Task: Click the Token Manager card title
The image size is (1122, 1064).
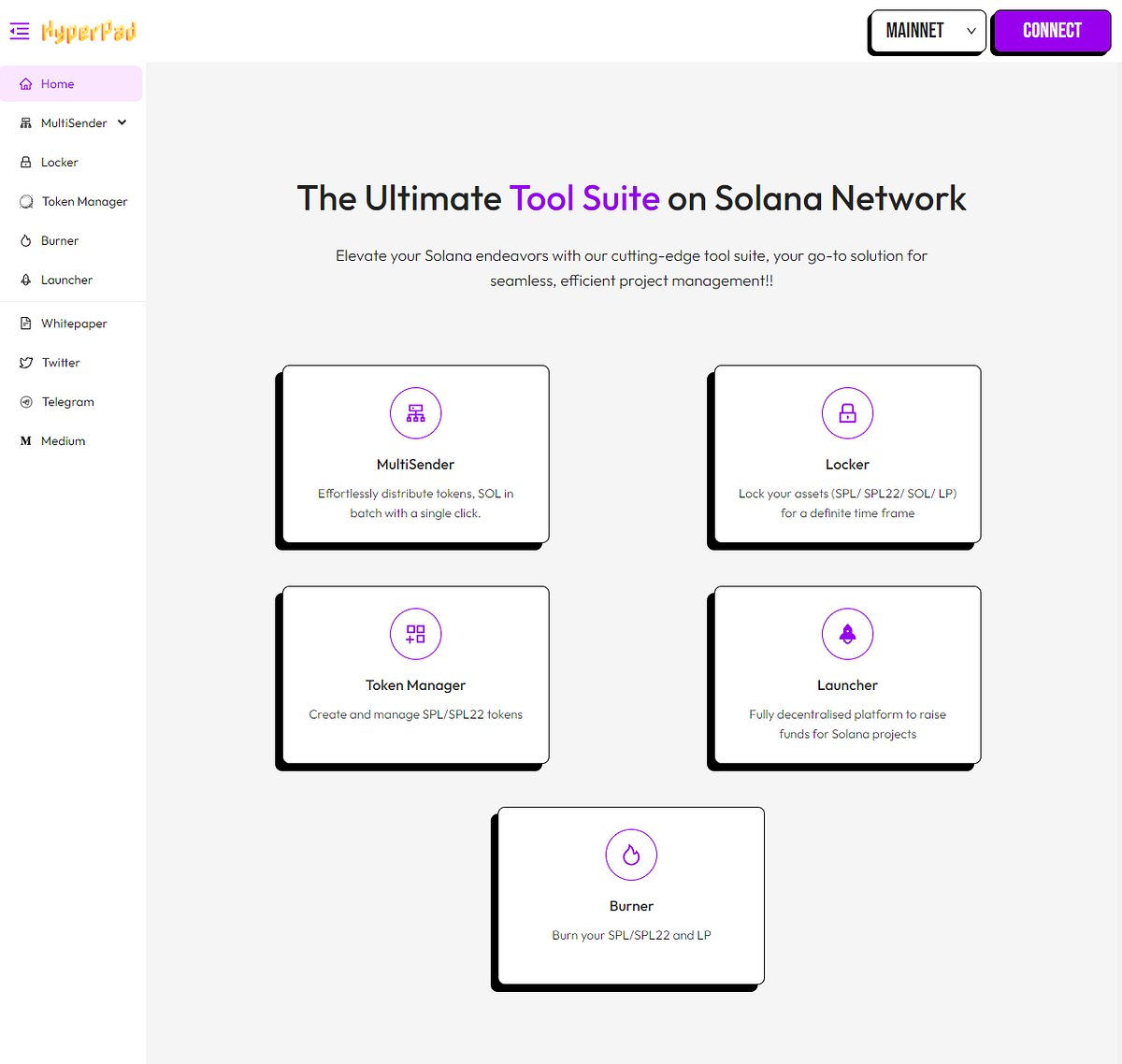Action: click(x=416, y=685)
